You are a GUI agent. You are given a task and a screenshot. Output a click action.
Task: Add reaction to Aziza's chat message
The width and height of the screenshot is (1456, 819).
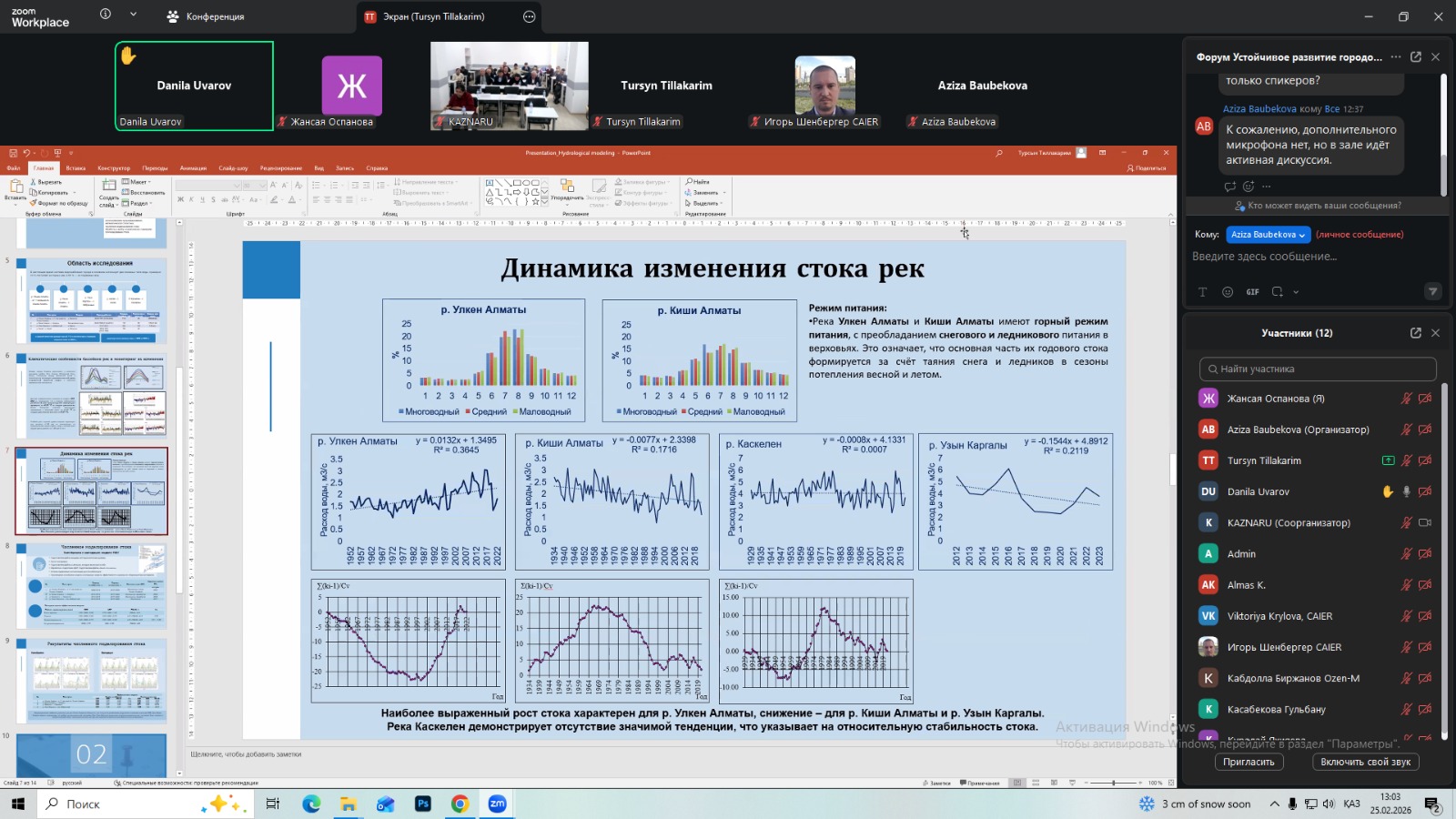pyautogui.click(x=1249, y=187)
